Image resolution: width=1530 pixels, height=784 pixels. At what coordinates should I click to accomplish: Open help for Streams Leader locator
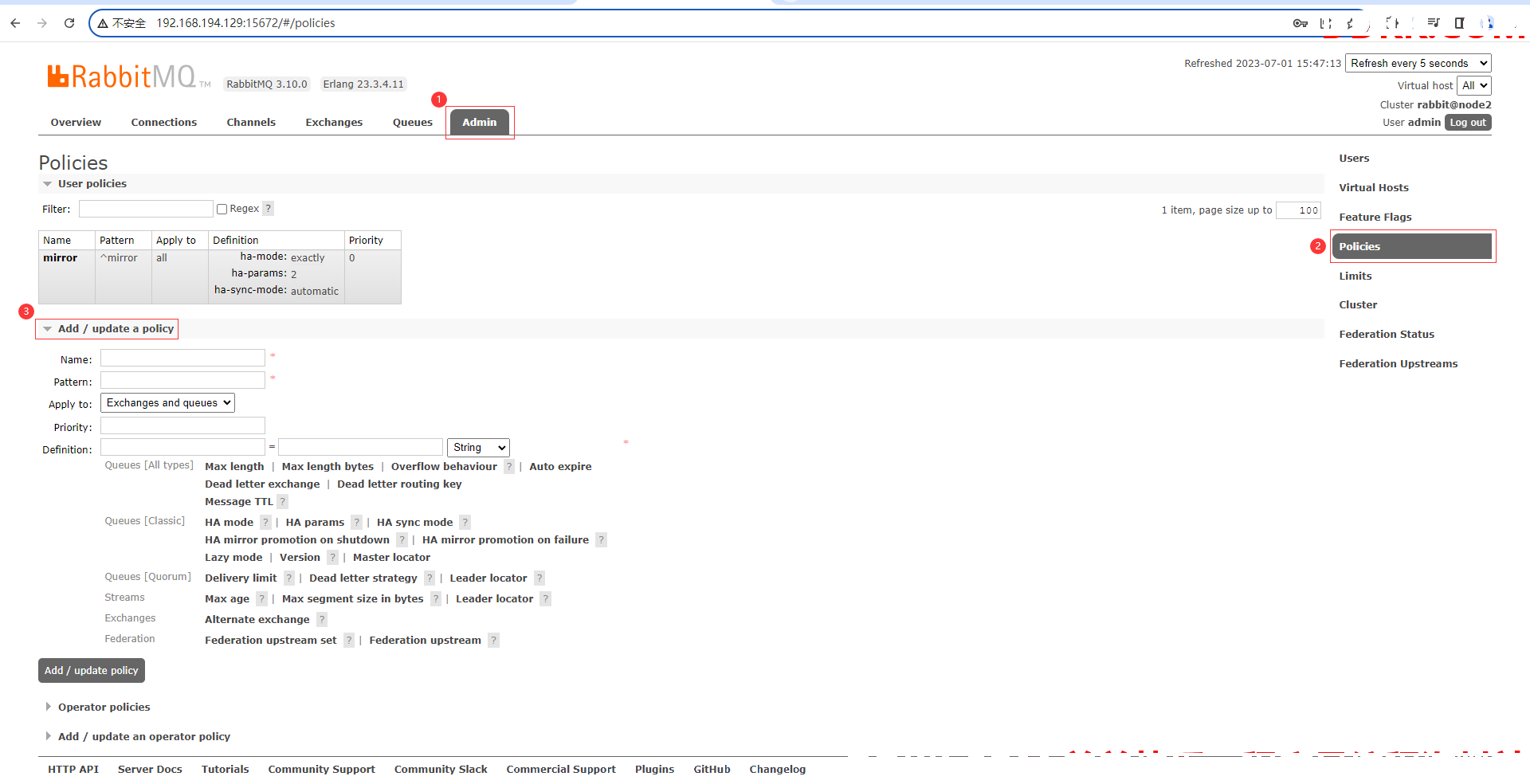[x=546, y=599]
